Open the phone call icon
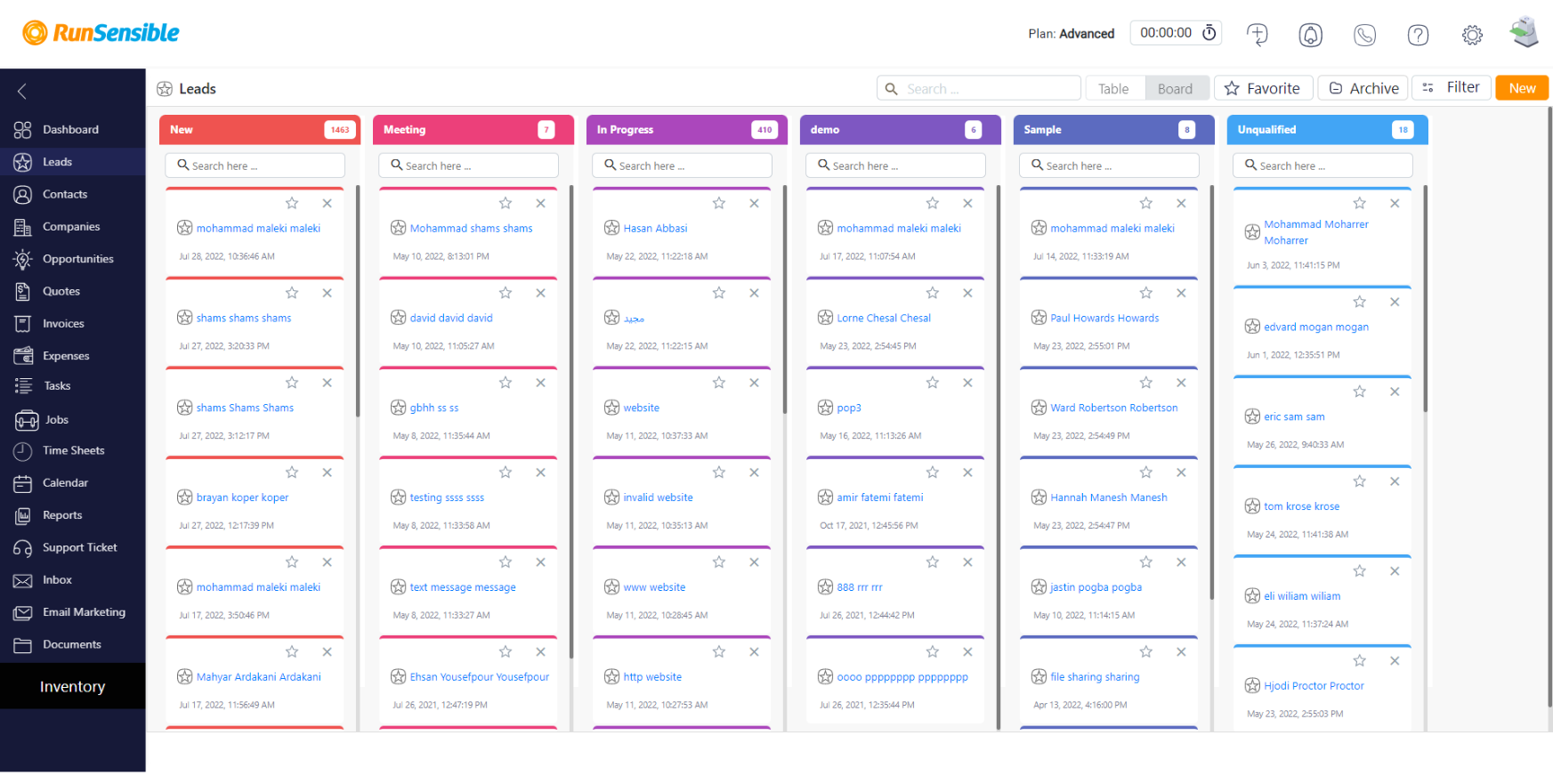The height and width of the screenshot is (784, 1553). coord(1364,35)
